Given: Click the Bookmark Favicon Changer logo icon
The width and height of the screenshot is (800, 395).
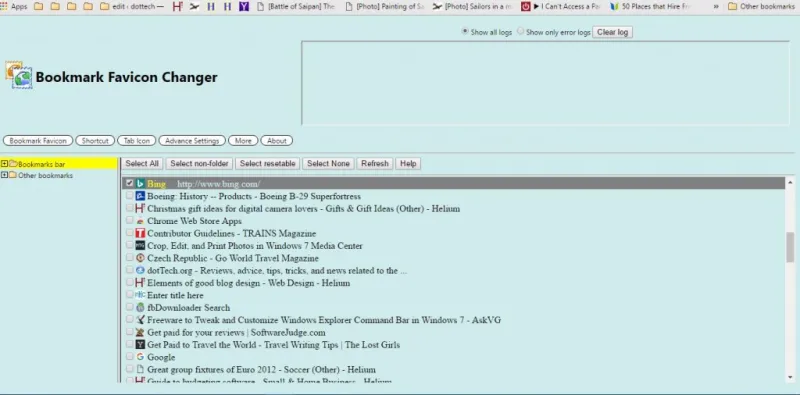Looking at the screenshot, I should point(19,75).
